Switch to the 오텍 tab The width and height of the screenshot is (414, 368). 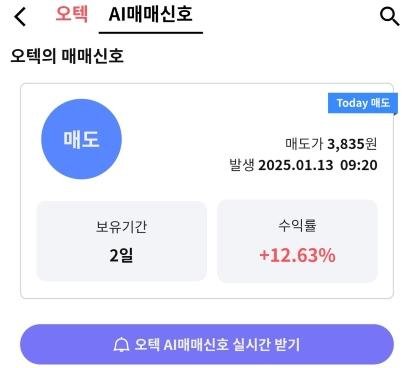pyautogui.click(x=72, y=14)
